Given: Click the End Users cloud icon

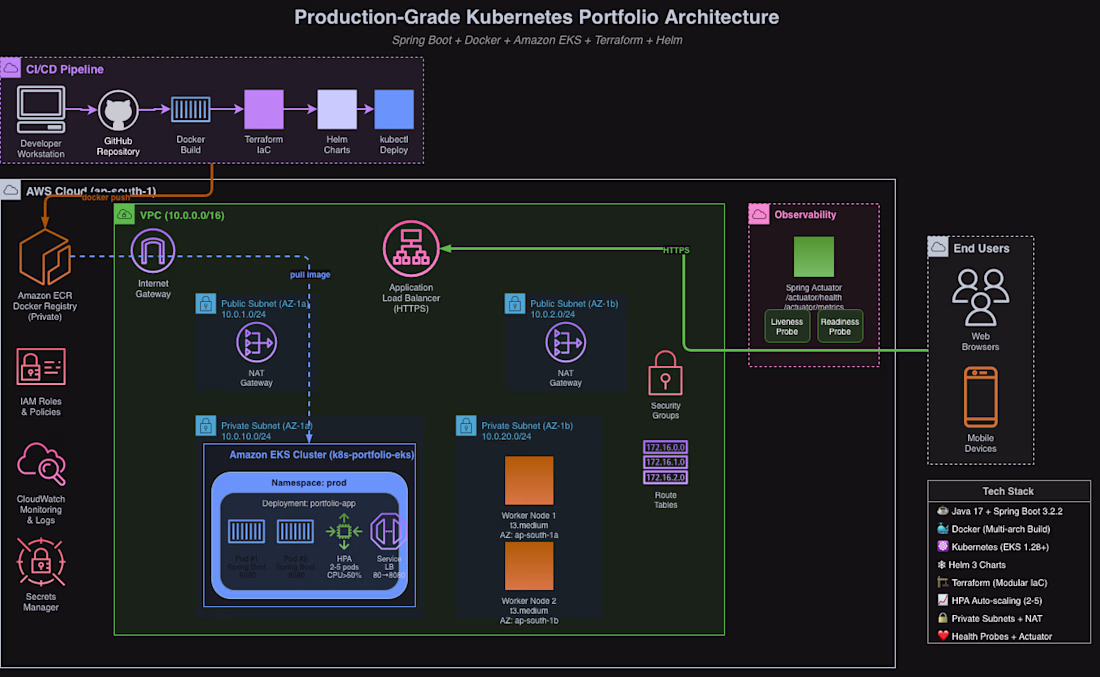Looking at the screenshot, I should pyautogui.click(x=938, y=247).
